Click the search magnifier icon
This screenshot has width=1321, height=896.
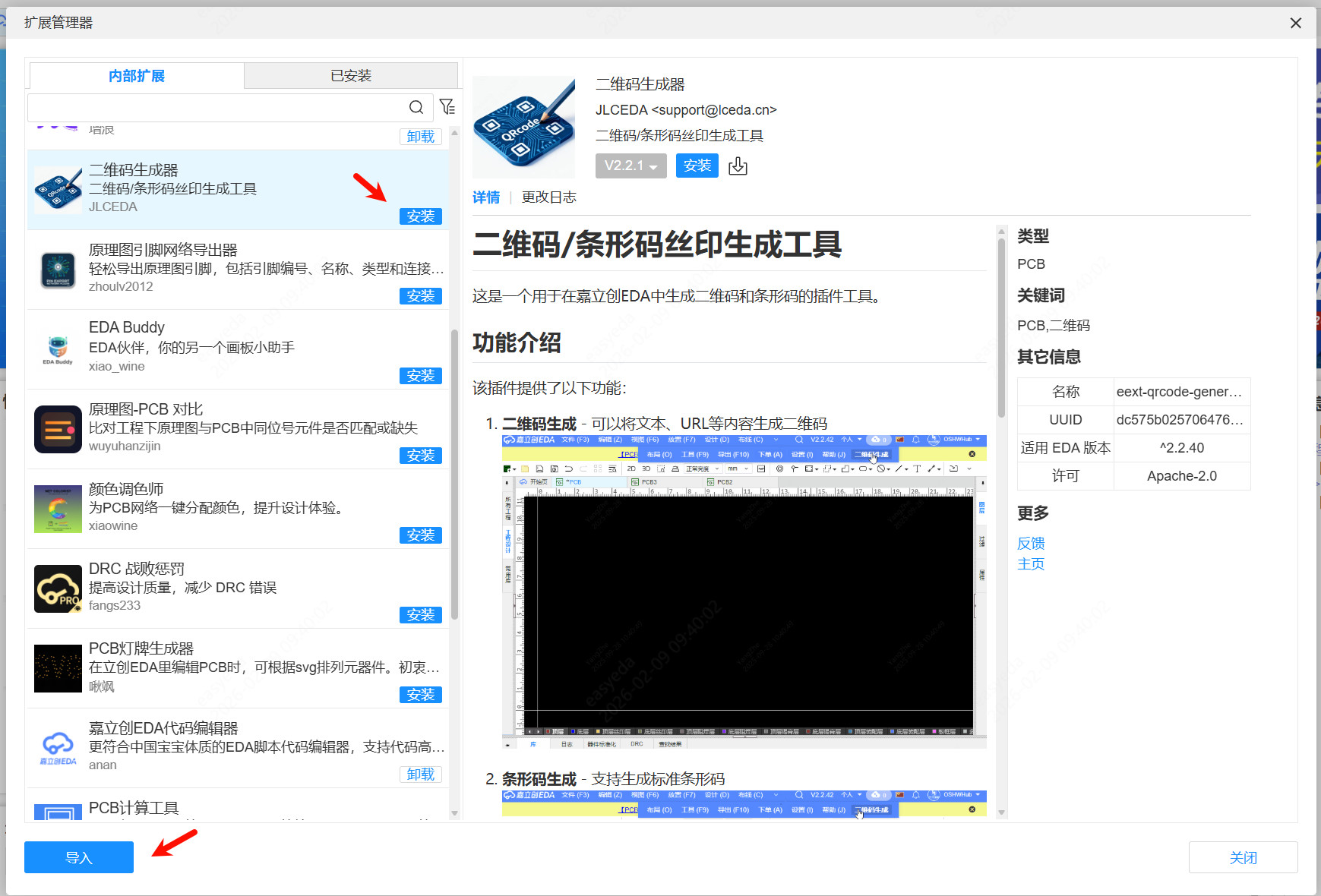tap(416, 107)
